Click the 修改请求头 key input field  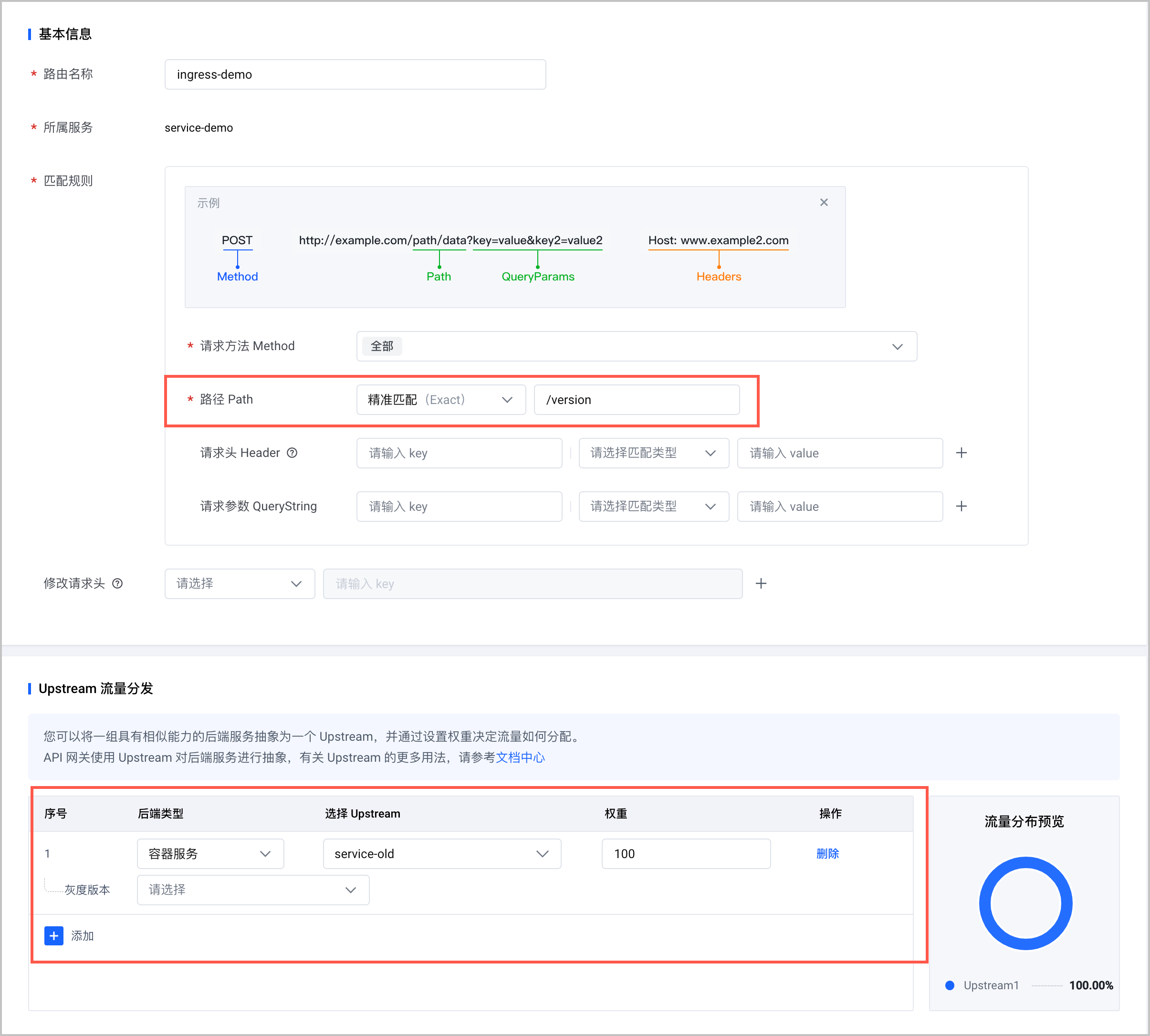[x=533, y=583]
